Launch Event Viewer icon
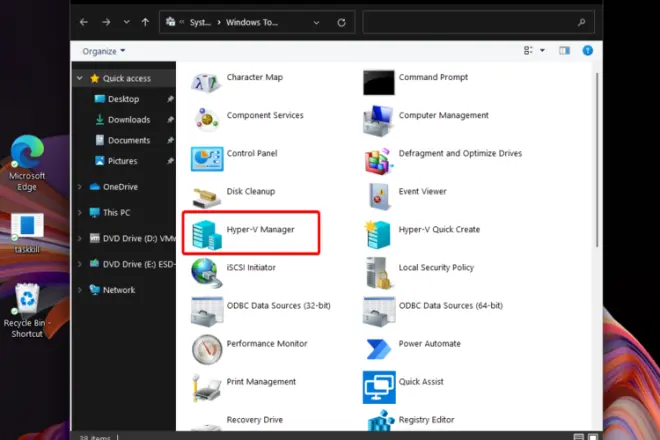The image size is (660, 440). coord(378,196)
